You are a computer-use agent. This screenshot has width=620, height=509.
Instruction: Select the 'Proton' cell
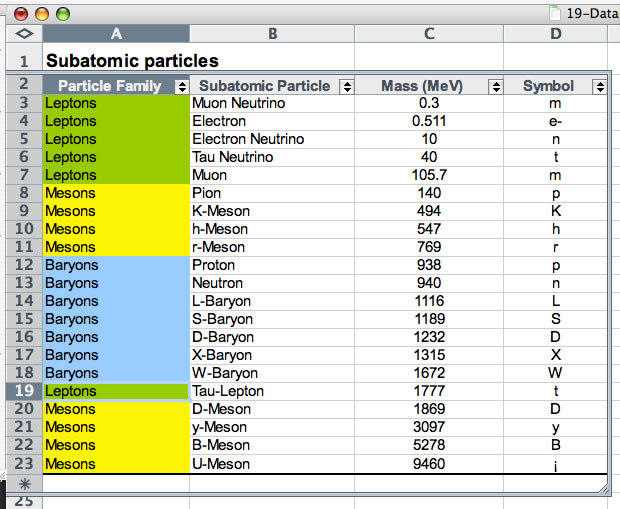pos(272,265)
